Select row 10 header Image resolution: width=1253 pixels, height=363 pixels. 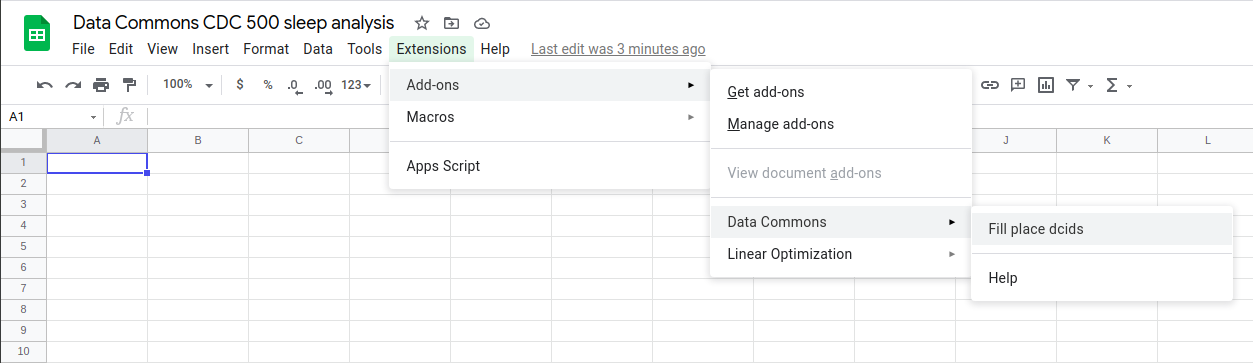(23, 351)
